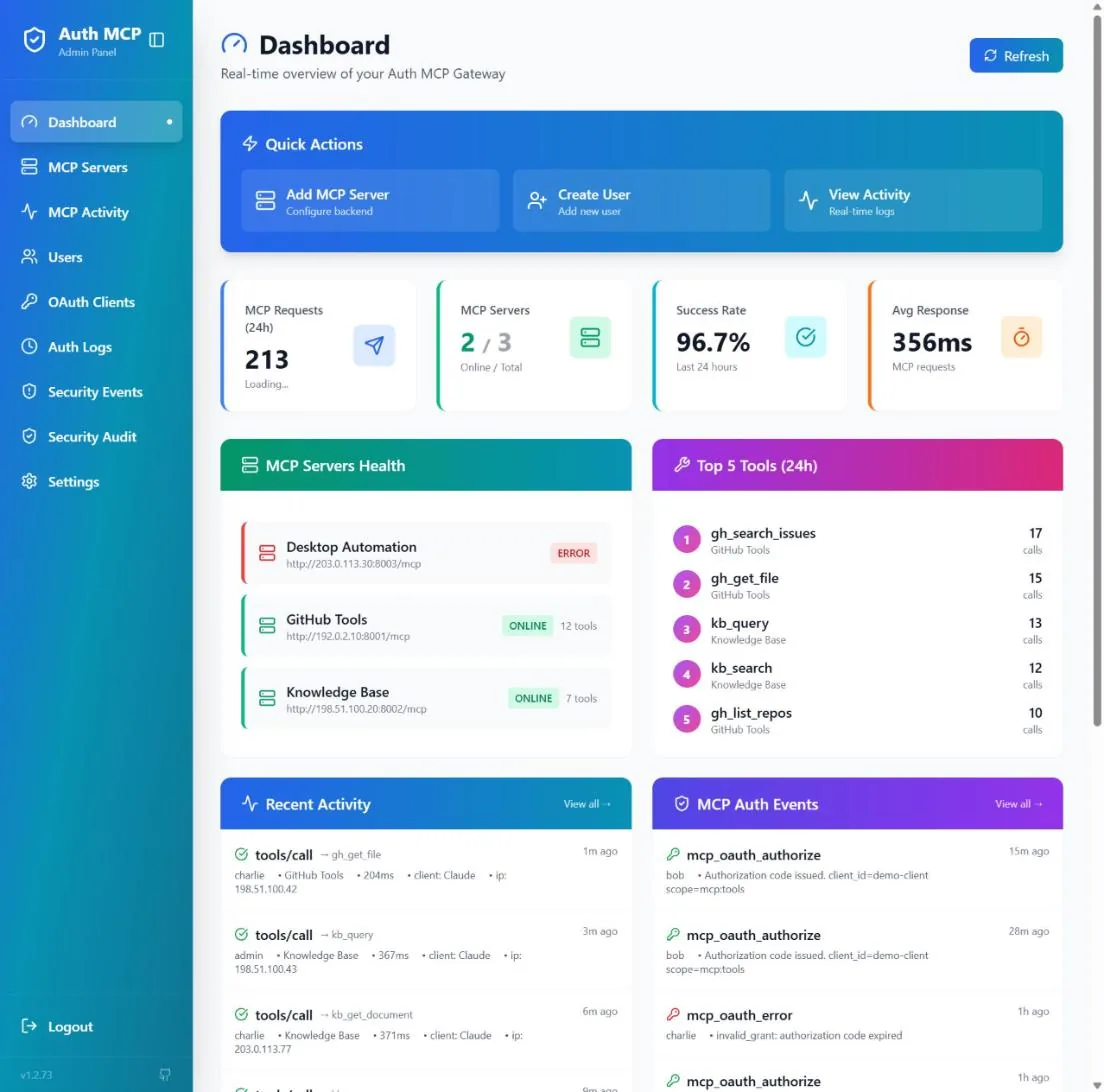The height and width of the screenshot is (1092, 1104).
Task: Click the wrench icon in Top 5 Tools header
Action: click(x=682, y=465)
